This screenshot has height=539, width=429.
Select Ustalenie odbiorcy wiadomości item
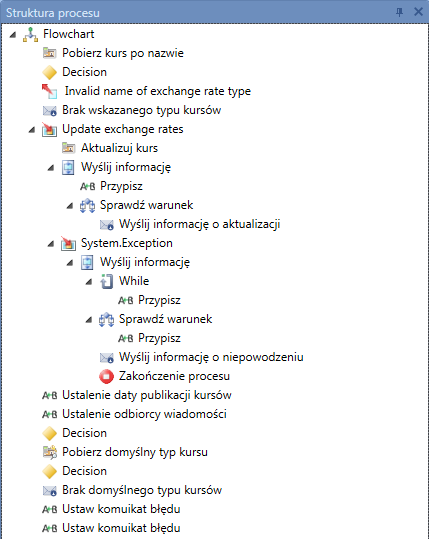pos(144,414)
